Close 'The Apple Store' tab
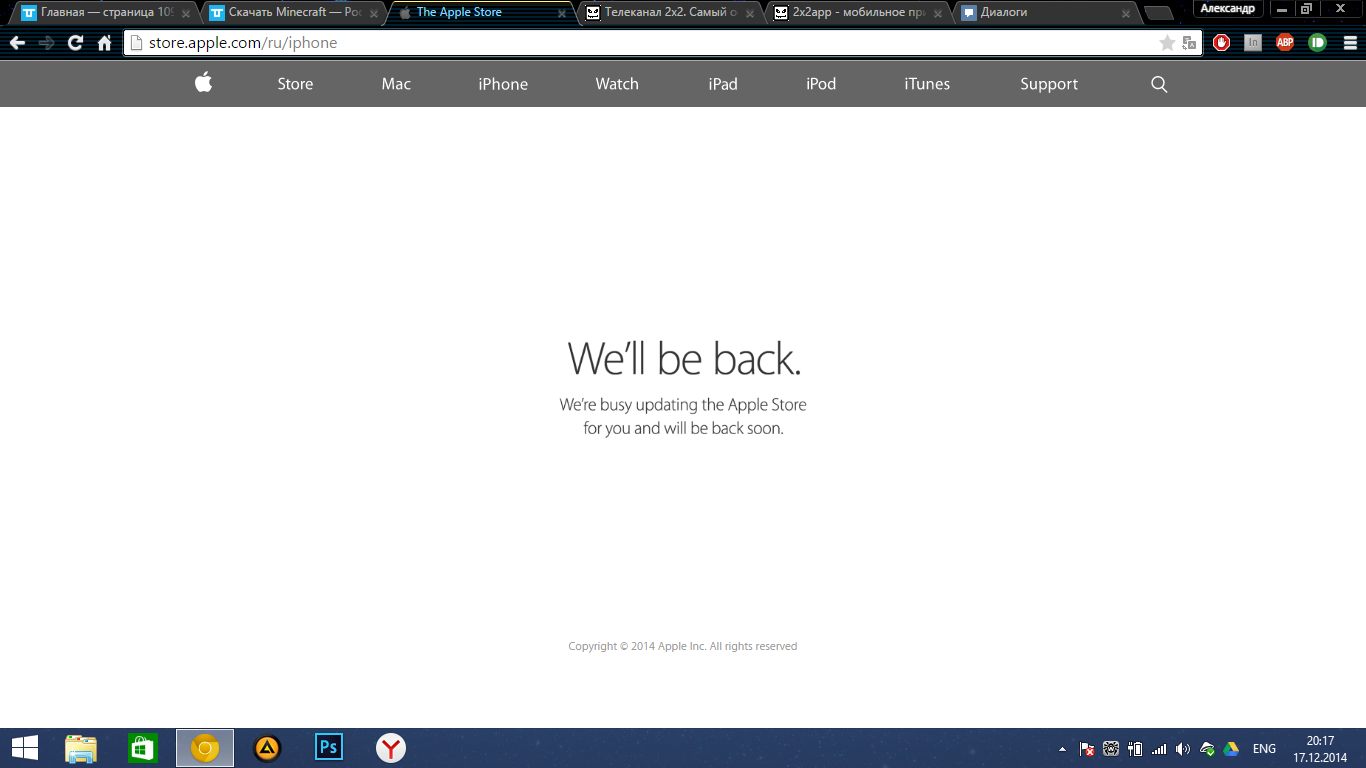The image size is (1366, 768). point(561,14)
